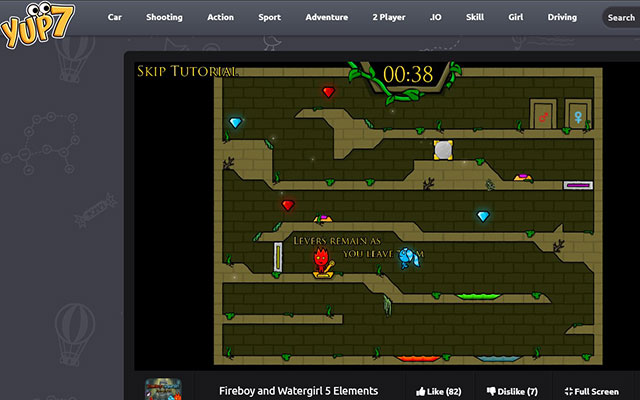The width and height of the screenshot is (640, 400).
Task: Click the Watergirl exit door with female symbol
Action: tap(578, 114)
